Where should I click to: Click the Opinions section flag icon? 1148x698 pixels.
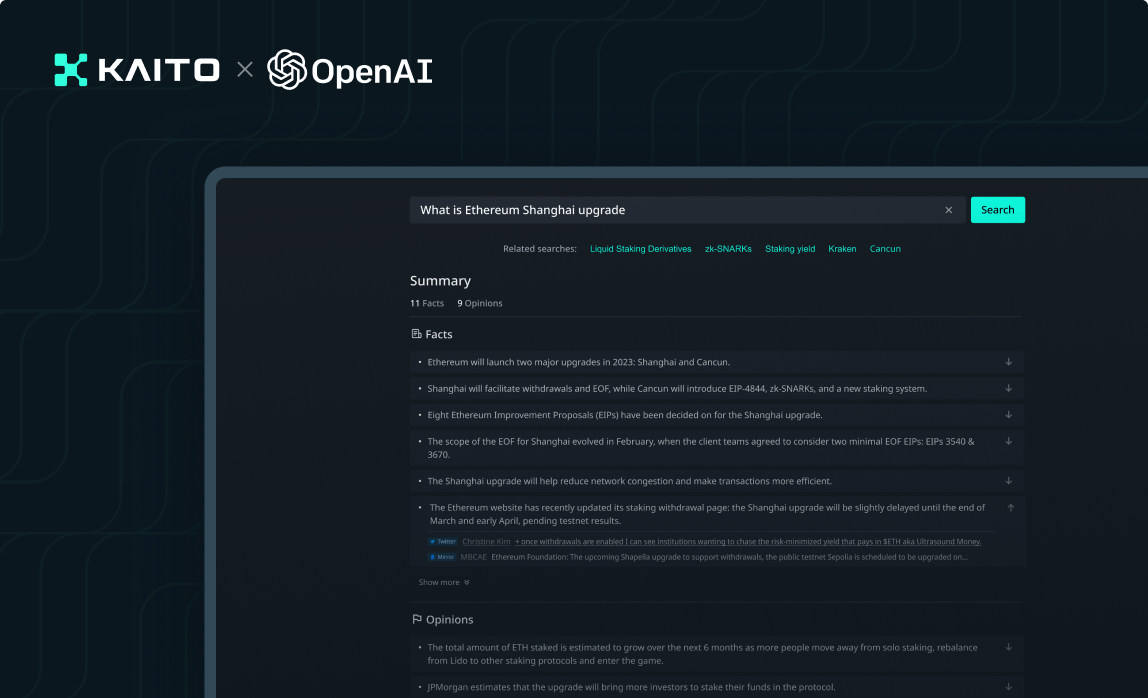coord(417,620)
